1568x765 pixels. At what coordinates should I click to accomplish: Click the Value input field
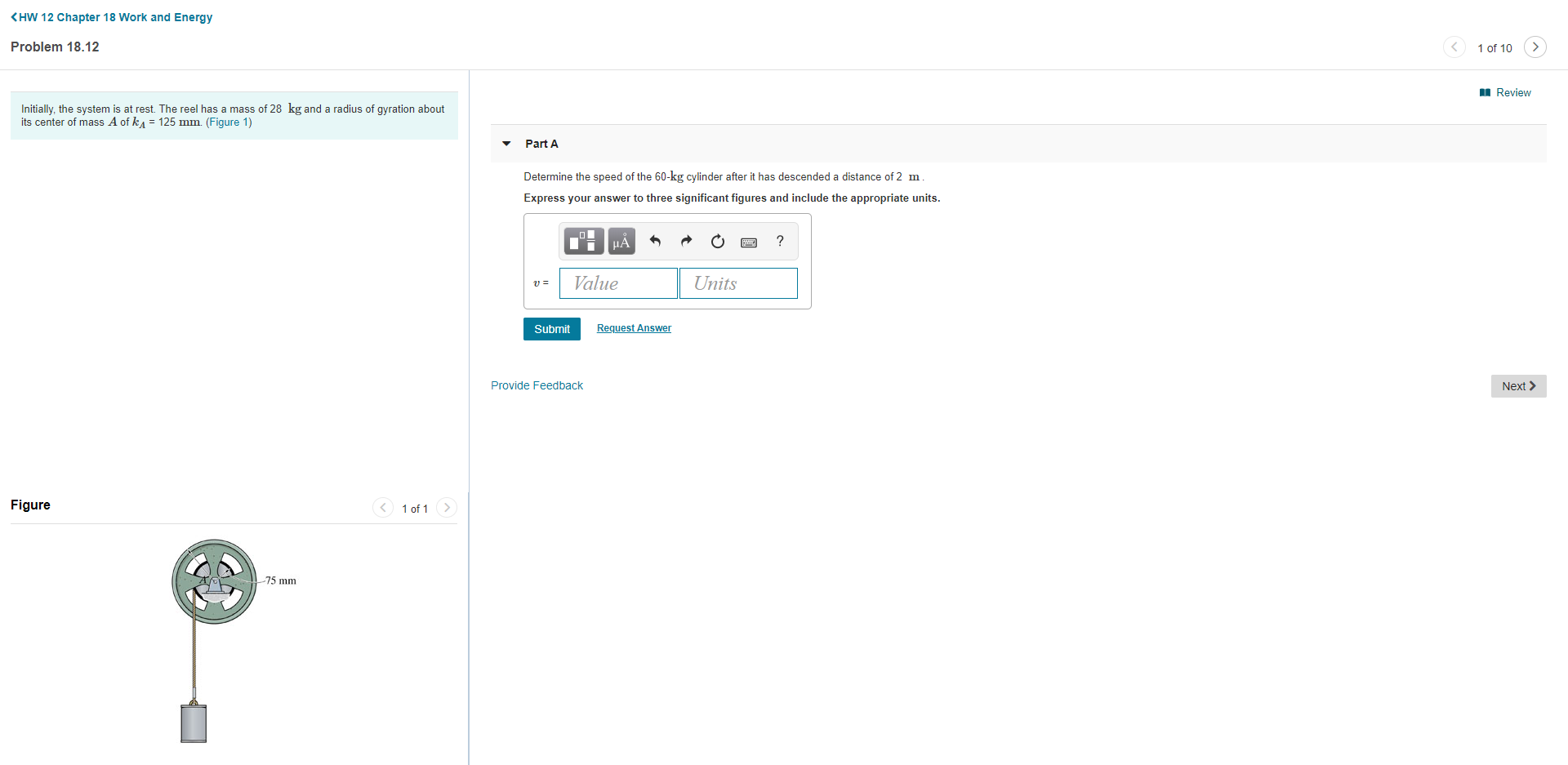pos(618,283)
